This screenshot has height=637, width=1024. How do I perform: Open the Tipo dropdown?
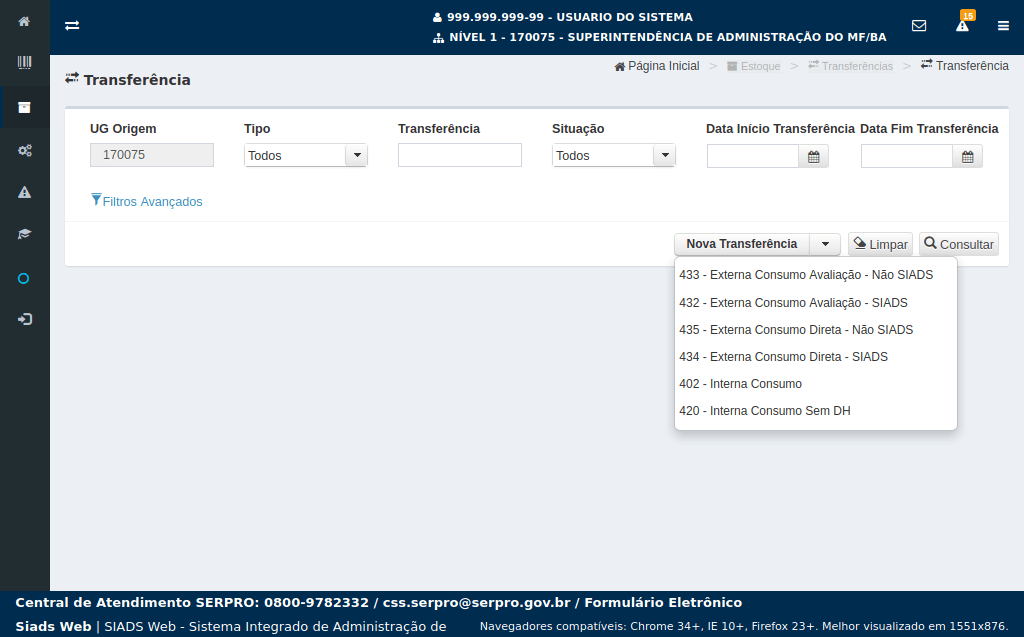pyautogui.click(x=306, y=155)
